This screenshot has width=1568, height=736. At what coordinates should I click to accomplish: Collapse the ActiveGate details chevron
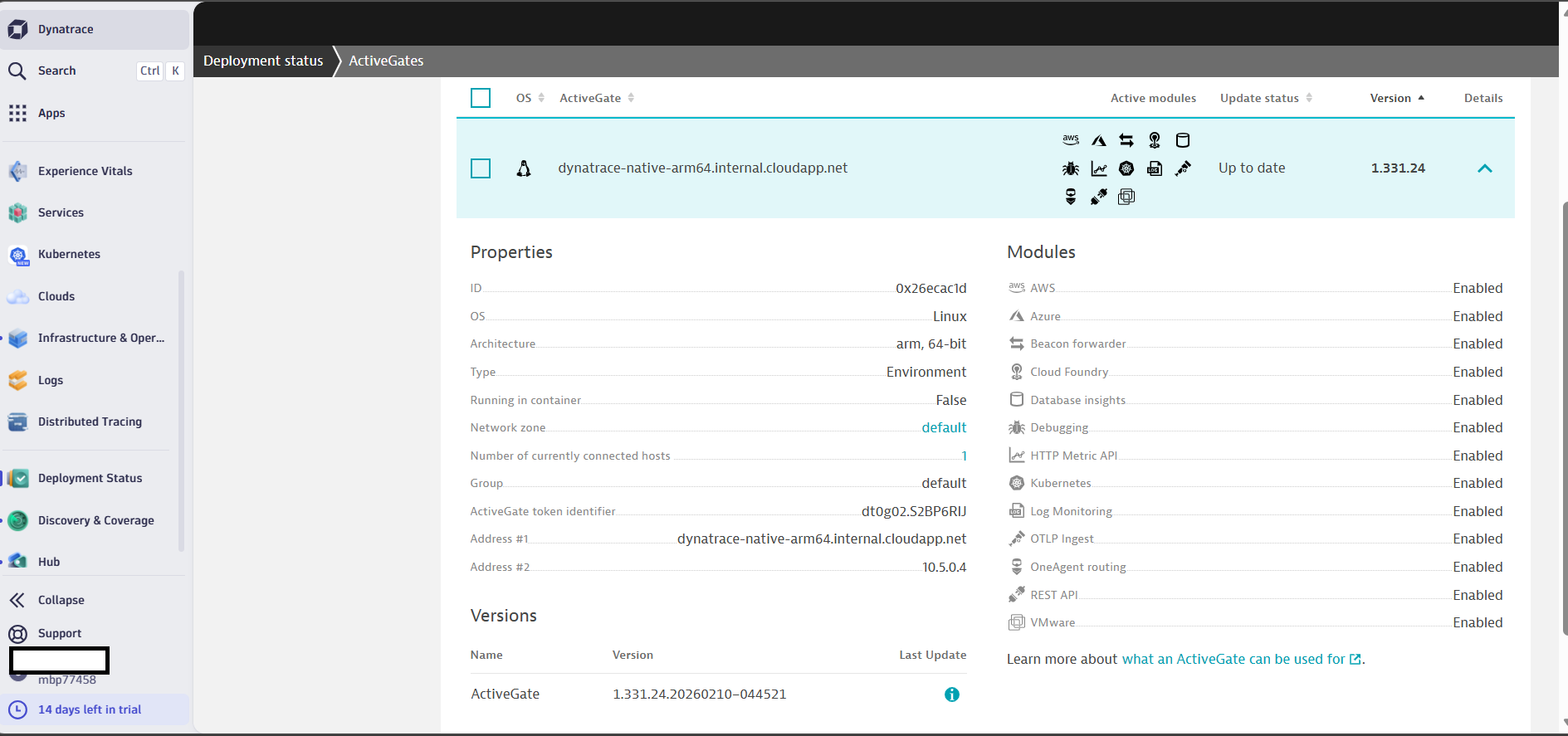[x=1485, y=168]
